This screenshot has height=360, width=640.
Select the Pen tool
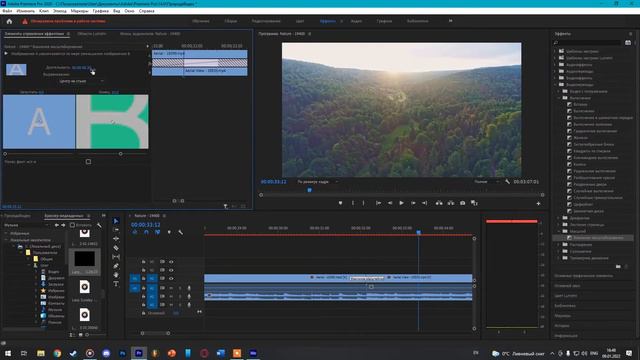116,266
